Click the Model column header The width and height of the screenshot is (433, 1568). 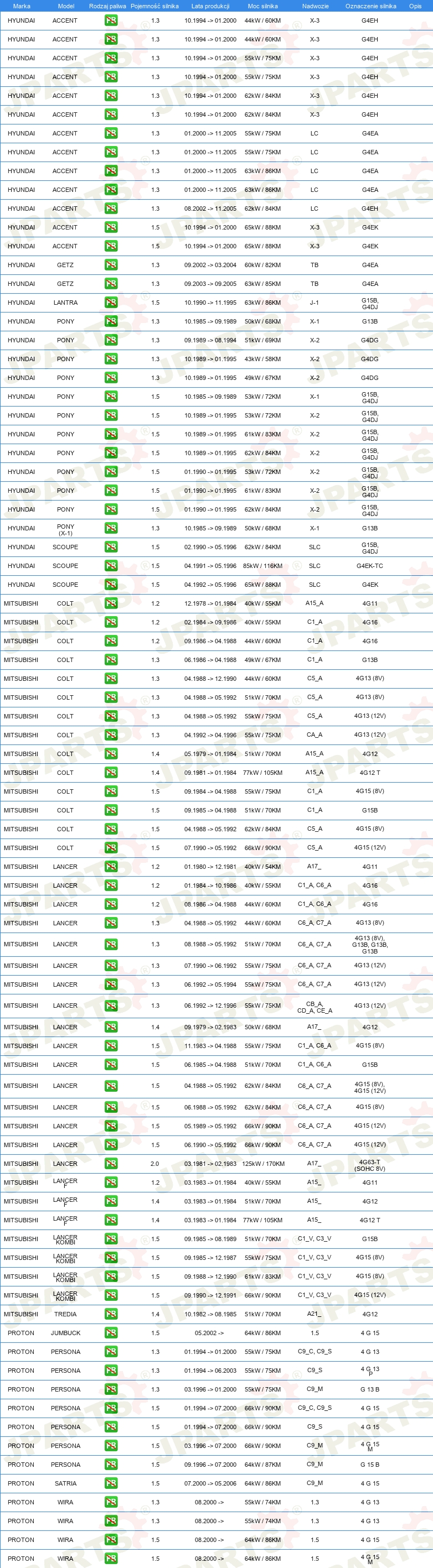pyautogui.click(x=66, y=6)
